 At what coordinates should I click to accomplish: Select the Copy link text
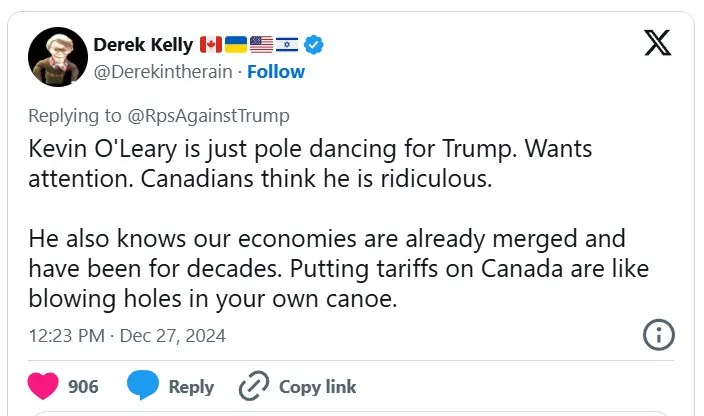(x=317, y=387)
